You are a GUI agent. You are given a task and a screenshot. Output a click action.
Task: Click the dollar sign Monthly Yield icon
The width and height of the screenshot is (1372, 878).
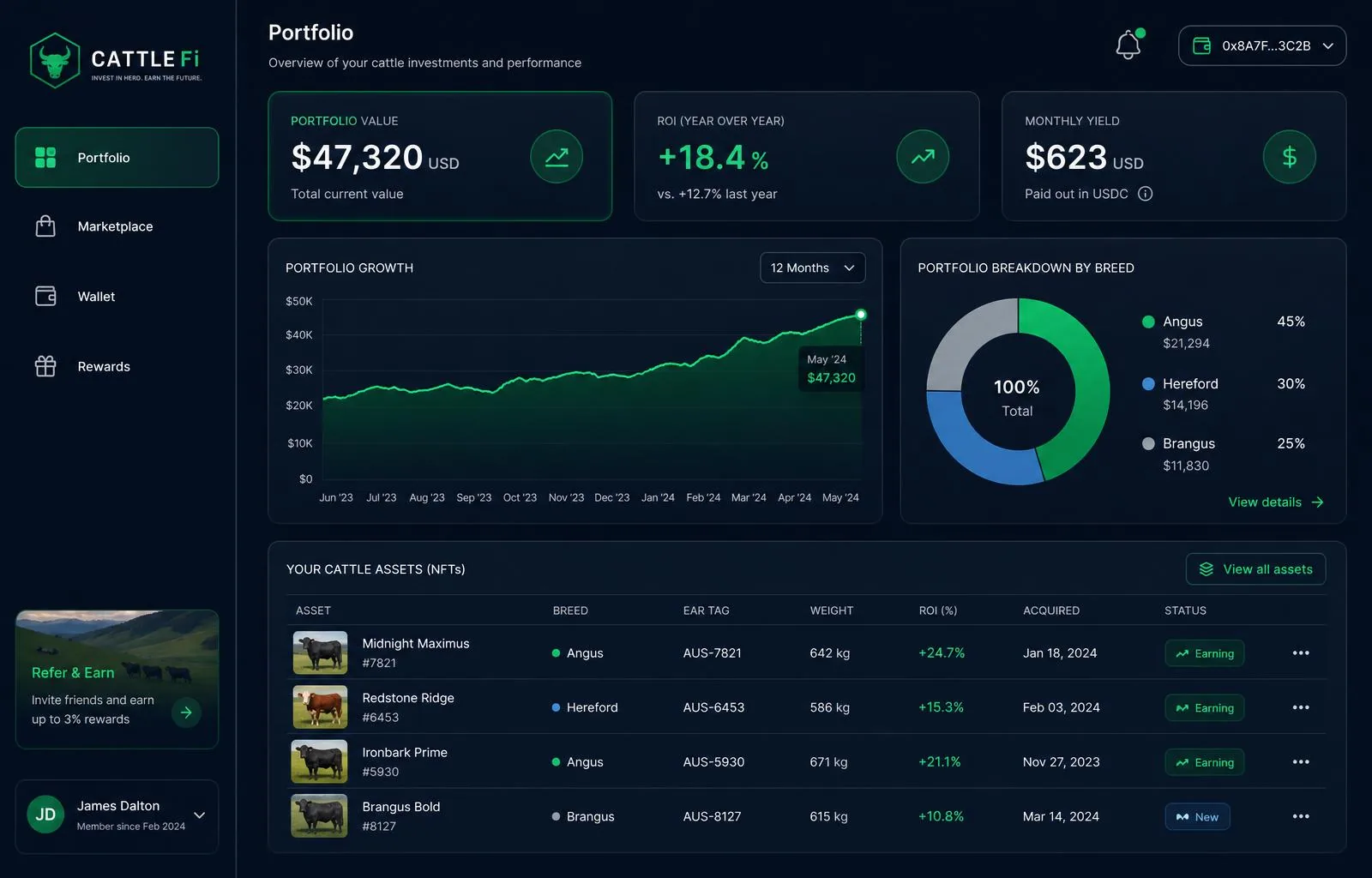[1289, 157]
